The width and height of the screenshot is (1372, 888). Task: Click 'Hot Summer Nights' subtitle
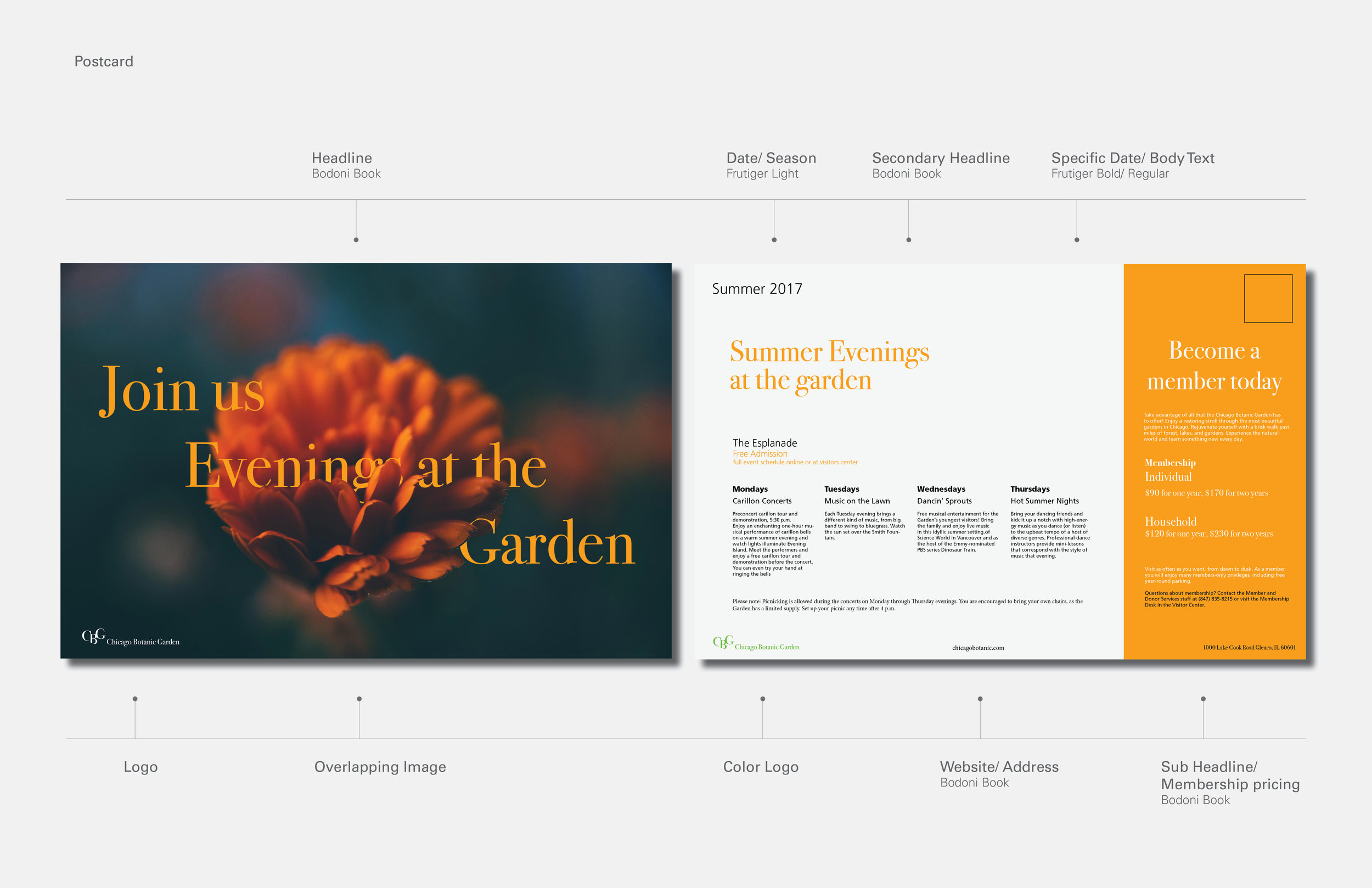(1044, 501)
